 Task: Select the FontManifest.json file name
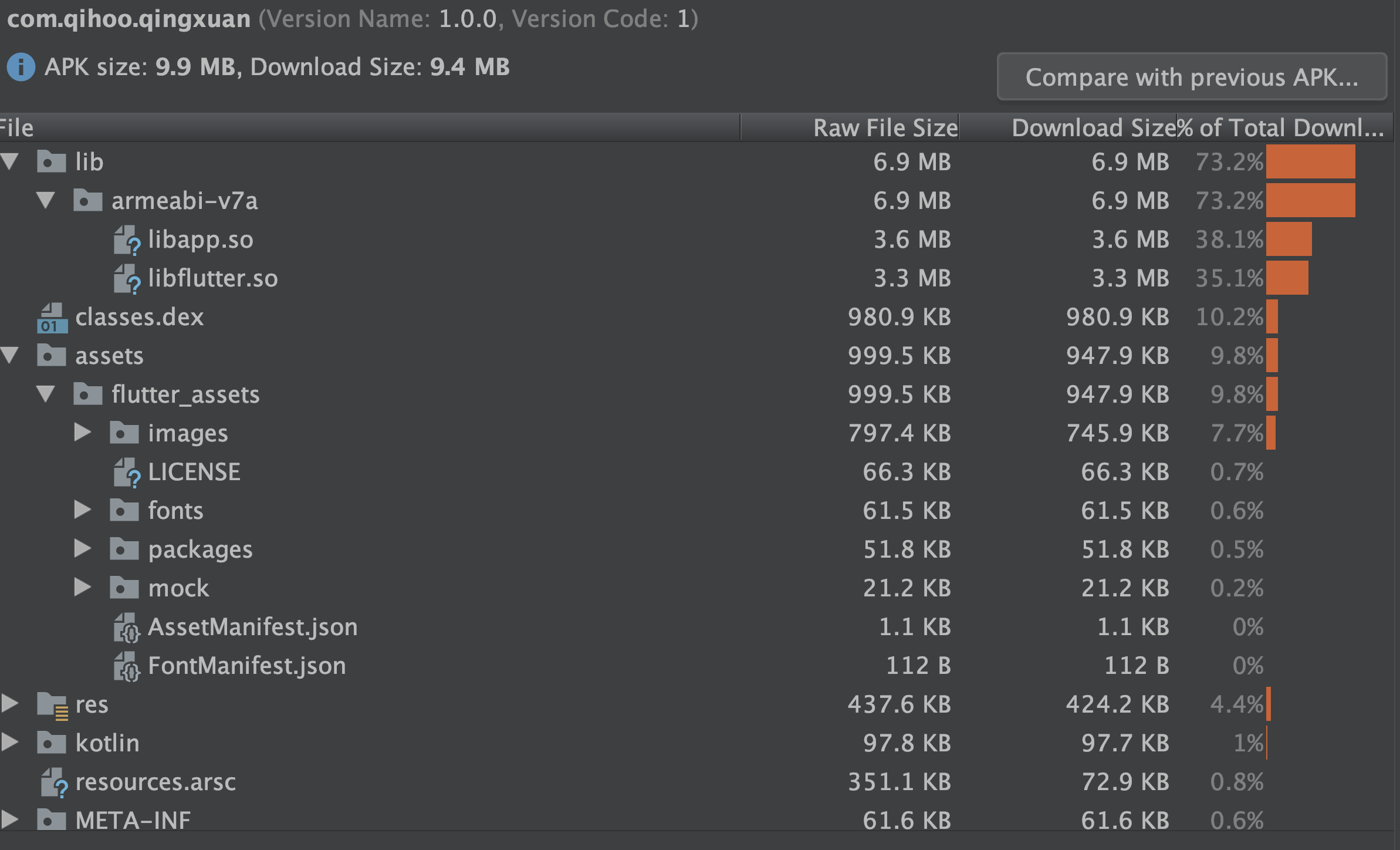(x=247, y=666)
